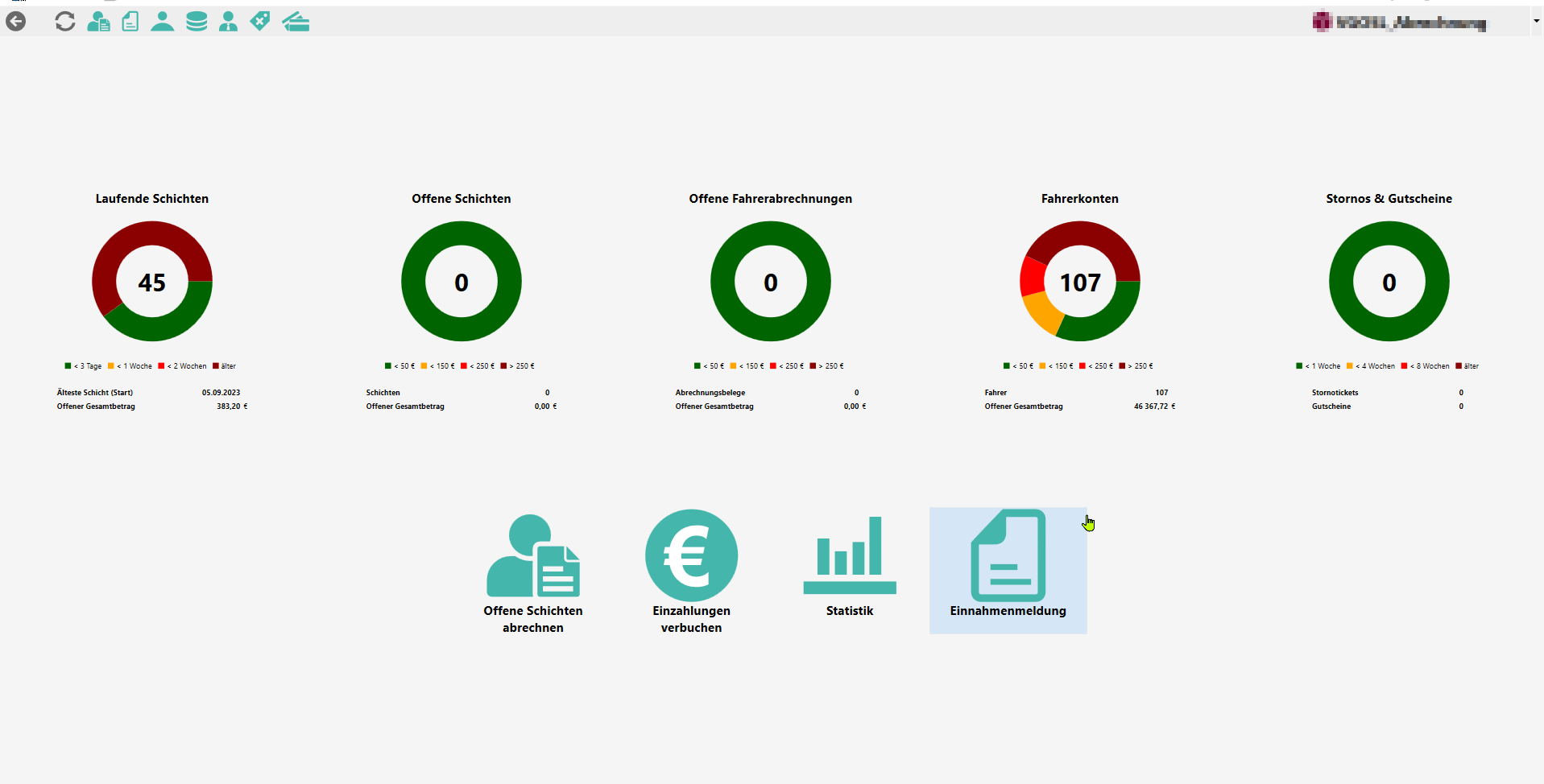Open Einzahlungen verbuchen euro tile

pos(691,571)
